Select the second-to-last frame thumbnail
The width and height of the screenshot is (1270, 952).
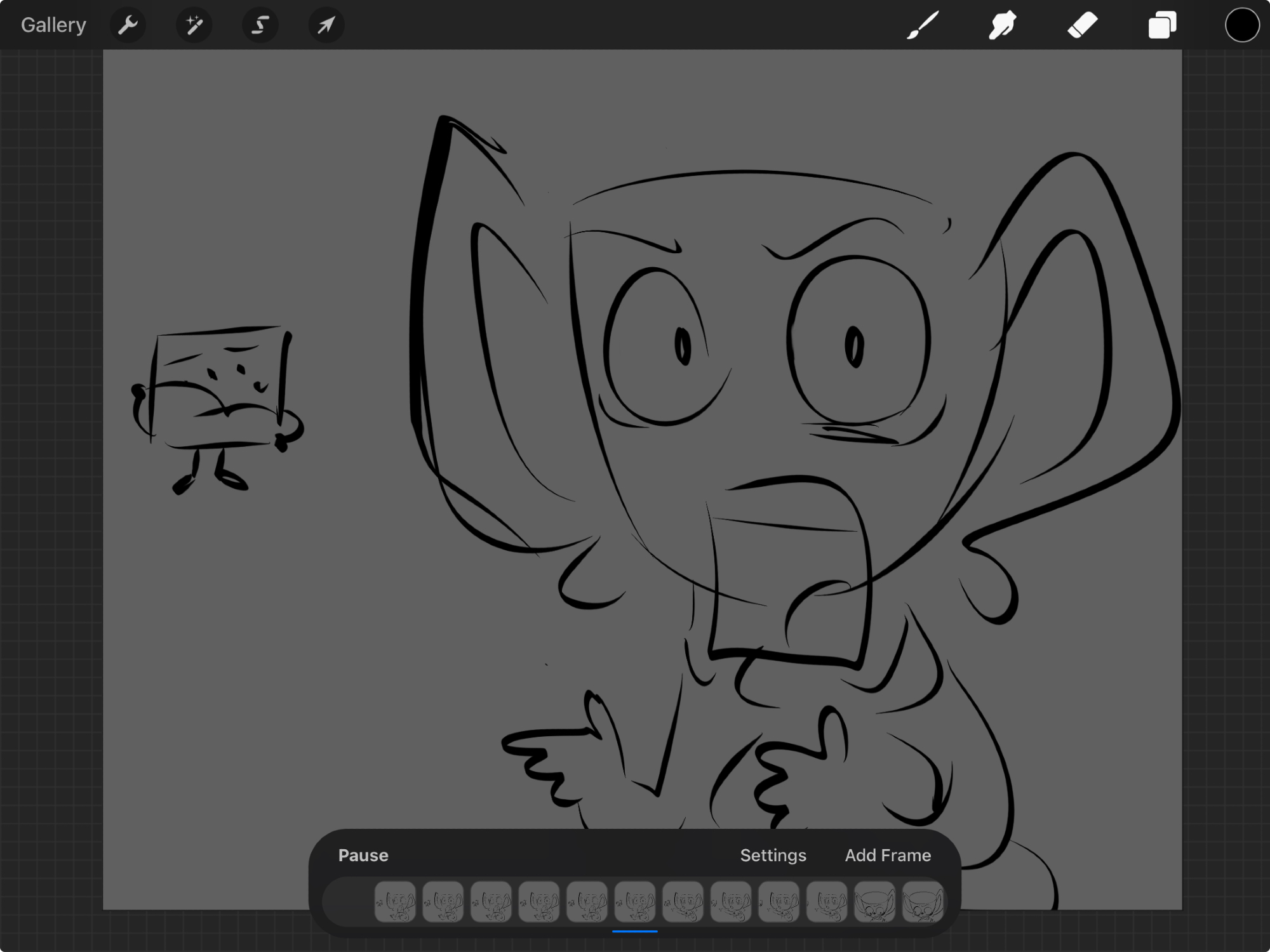874,902
